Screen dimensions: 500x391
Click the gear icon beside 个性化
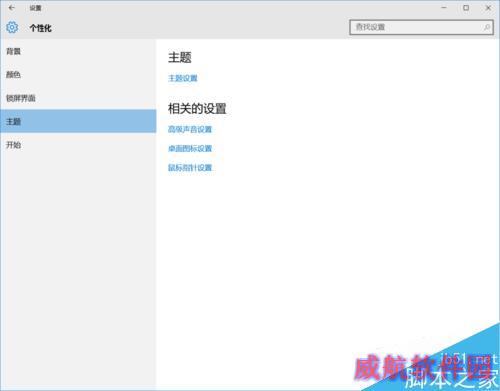coord(12,27)
